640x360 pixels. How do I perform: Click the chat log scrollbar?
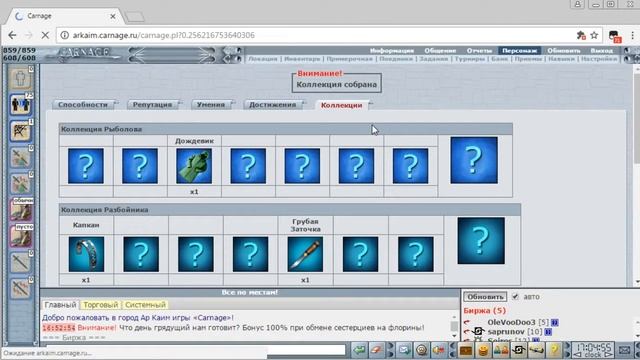click(454, 326)
